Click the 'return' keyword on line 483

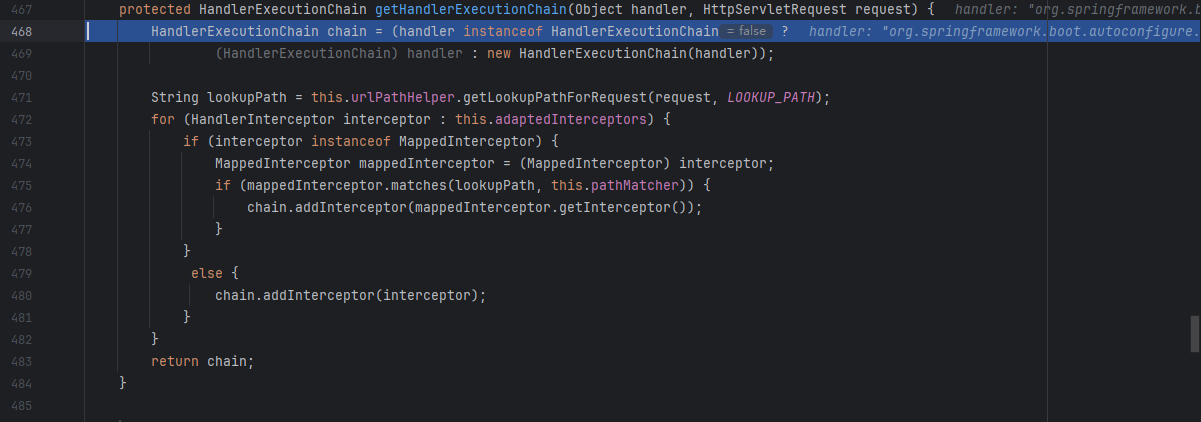point(175,361)
